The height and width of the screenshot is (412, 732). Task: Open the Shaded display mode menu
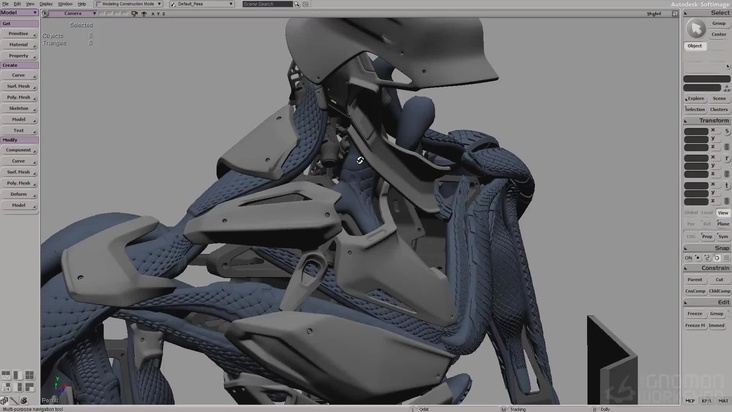(655, 14)
